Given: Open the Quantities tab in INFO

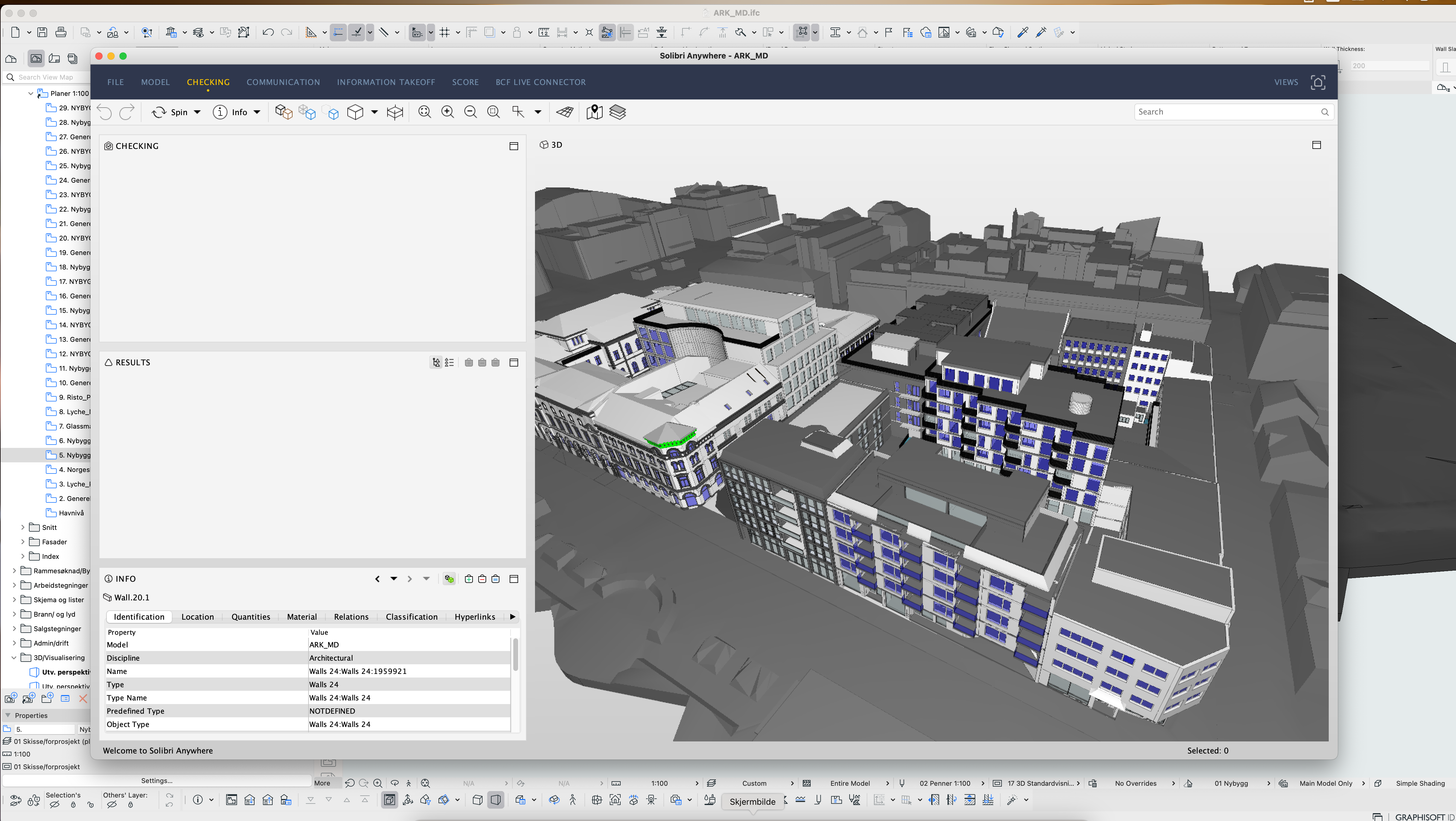Looking at the screenshot, I should pos(250,617).
